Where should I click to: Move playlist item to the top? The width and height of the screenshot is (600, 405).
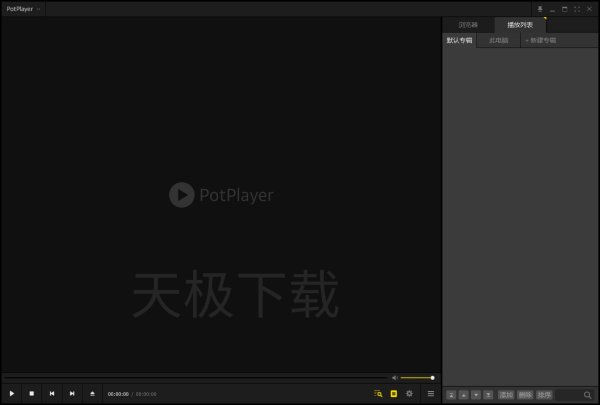pos(451,395)
